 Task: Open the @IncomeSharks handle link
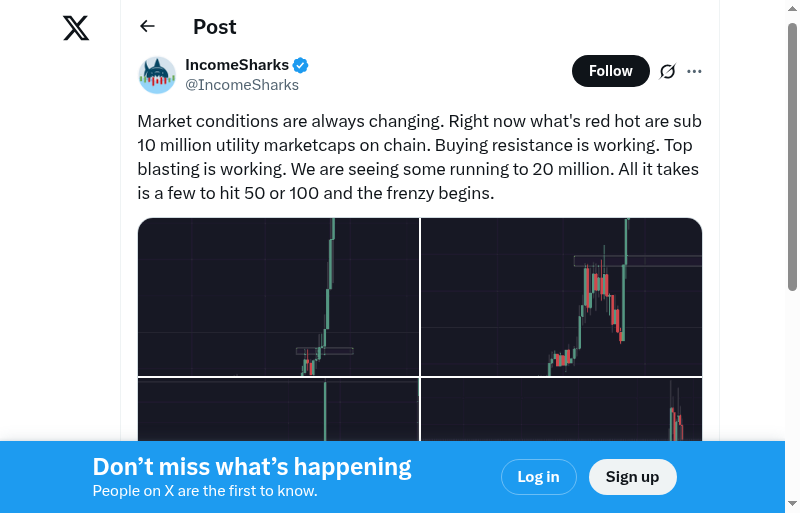(241, 85)
